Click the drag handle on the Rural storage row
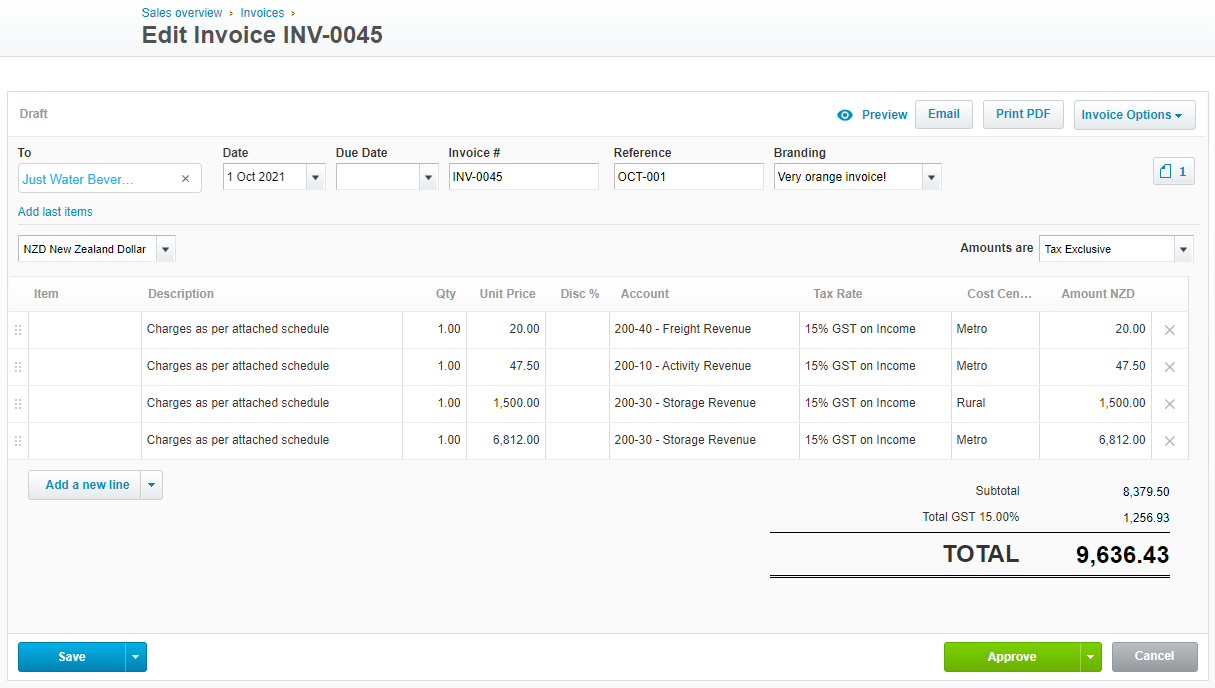The image size is (1215, 688). tap(17, 403)
